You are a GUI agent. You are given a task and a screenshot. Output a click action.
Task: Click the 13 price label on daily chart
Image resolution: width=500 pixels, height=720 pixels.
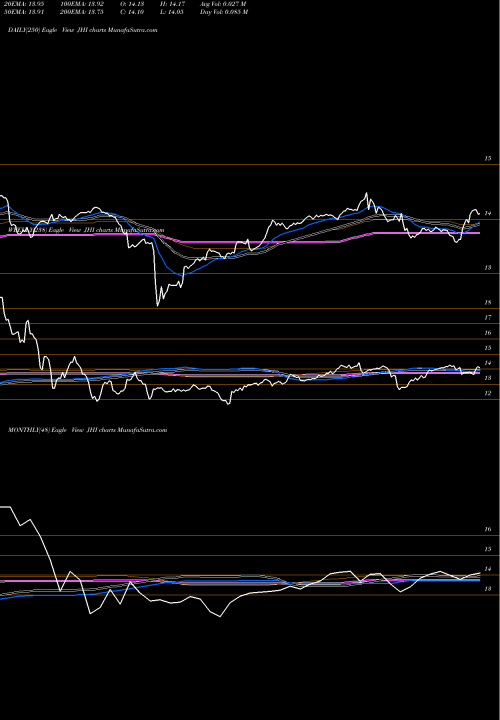pos(488,268)
